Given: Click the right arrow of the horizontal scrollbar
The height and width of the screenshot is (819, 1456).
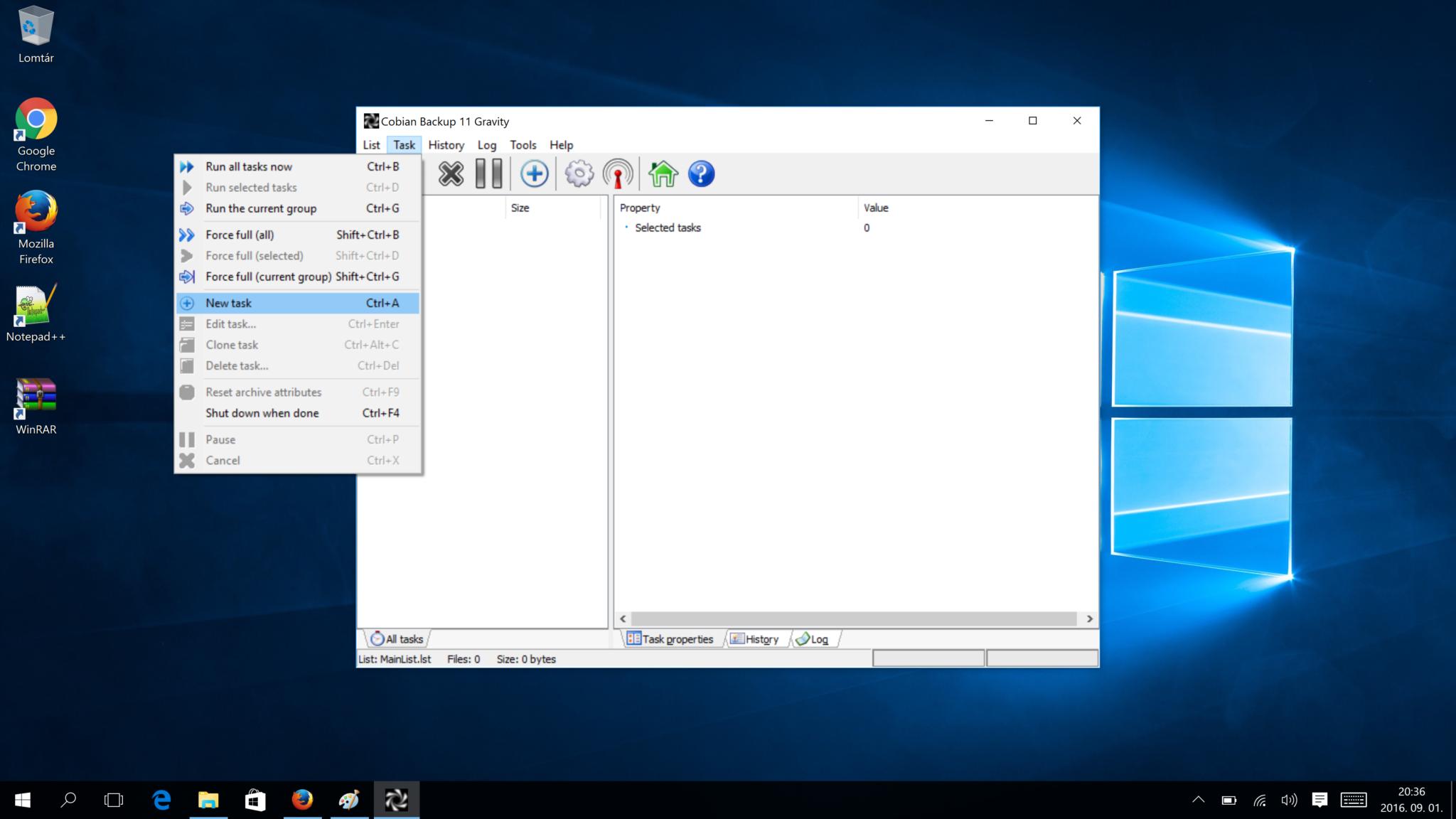Looking at the screenshot, I should coord(1090,619).
